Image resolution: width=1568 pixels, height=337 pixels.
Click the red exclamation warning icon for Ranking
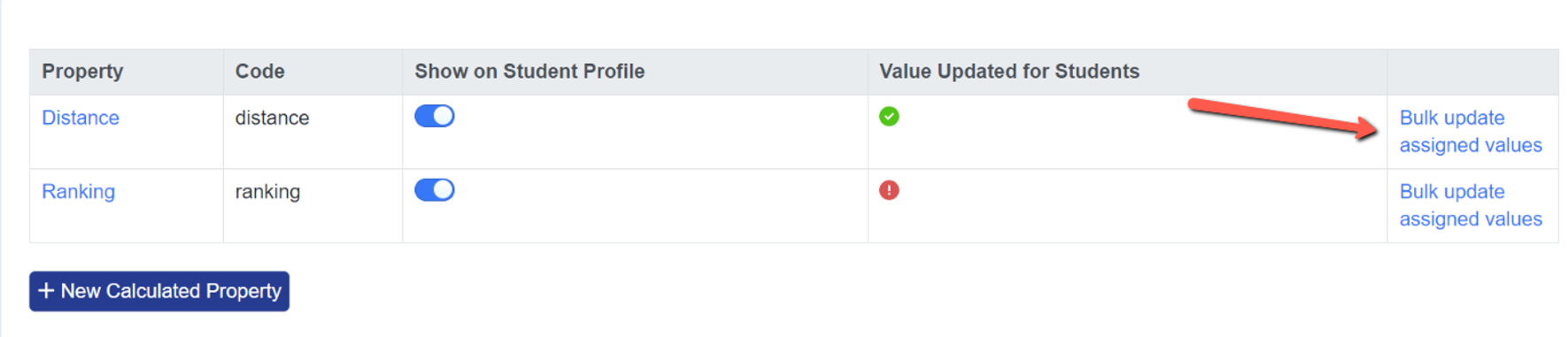(x=889, y=190)
